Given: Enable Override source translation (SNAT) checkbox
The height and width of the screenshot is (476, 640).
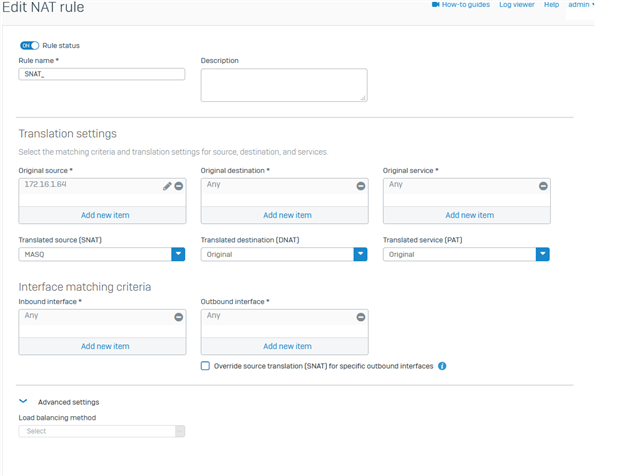Looking at the screenshot, I should (x=205, y=366).
